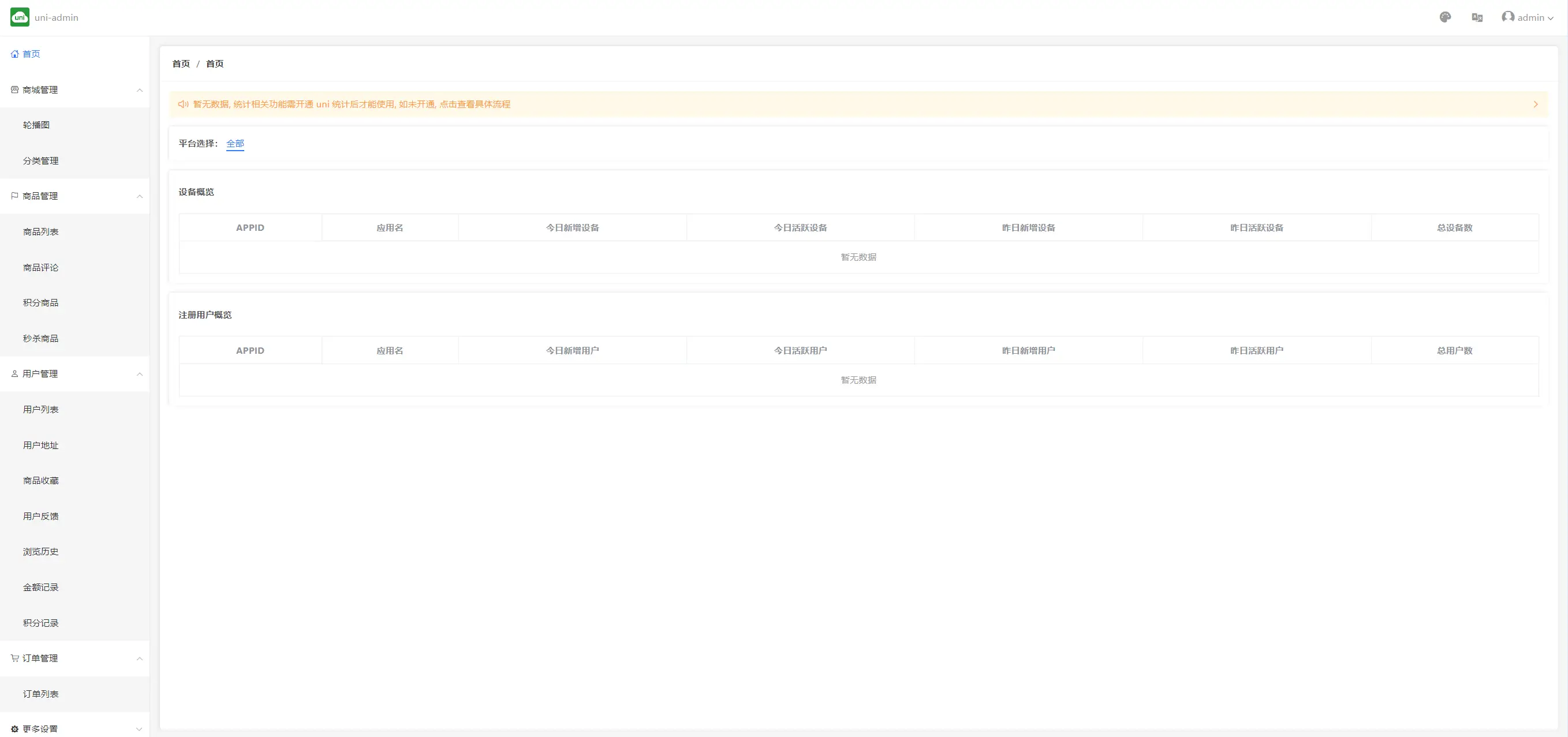Click the speaker icon in notice bar

[183, 104]
